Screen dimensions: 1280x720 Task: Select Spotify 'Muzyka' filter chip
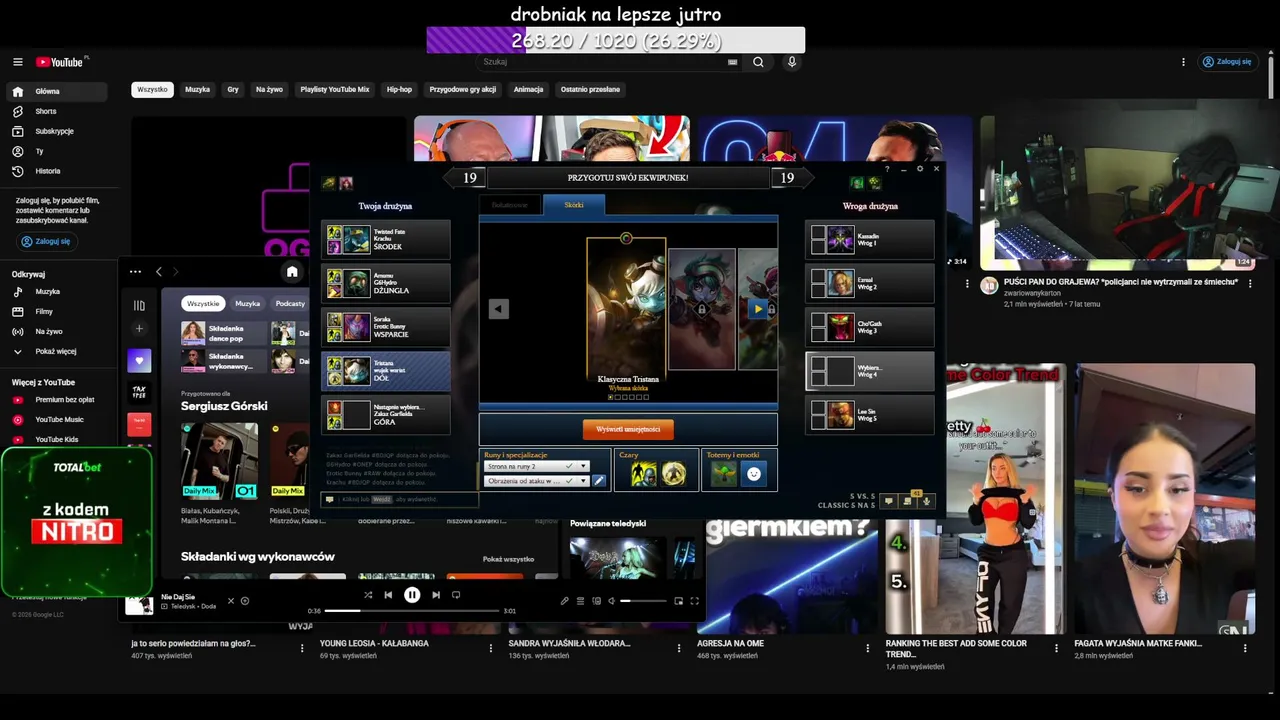point(247,303)
